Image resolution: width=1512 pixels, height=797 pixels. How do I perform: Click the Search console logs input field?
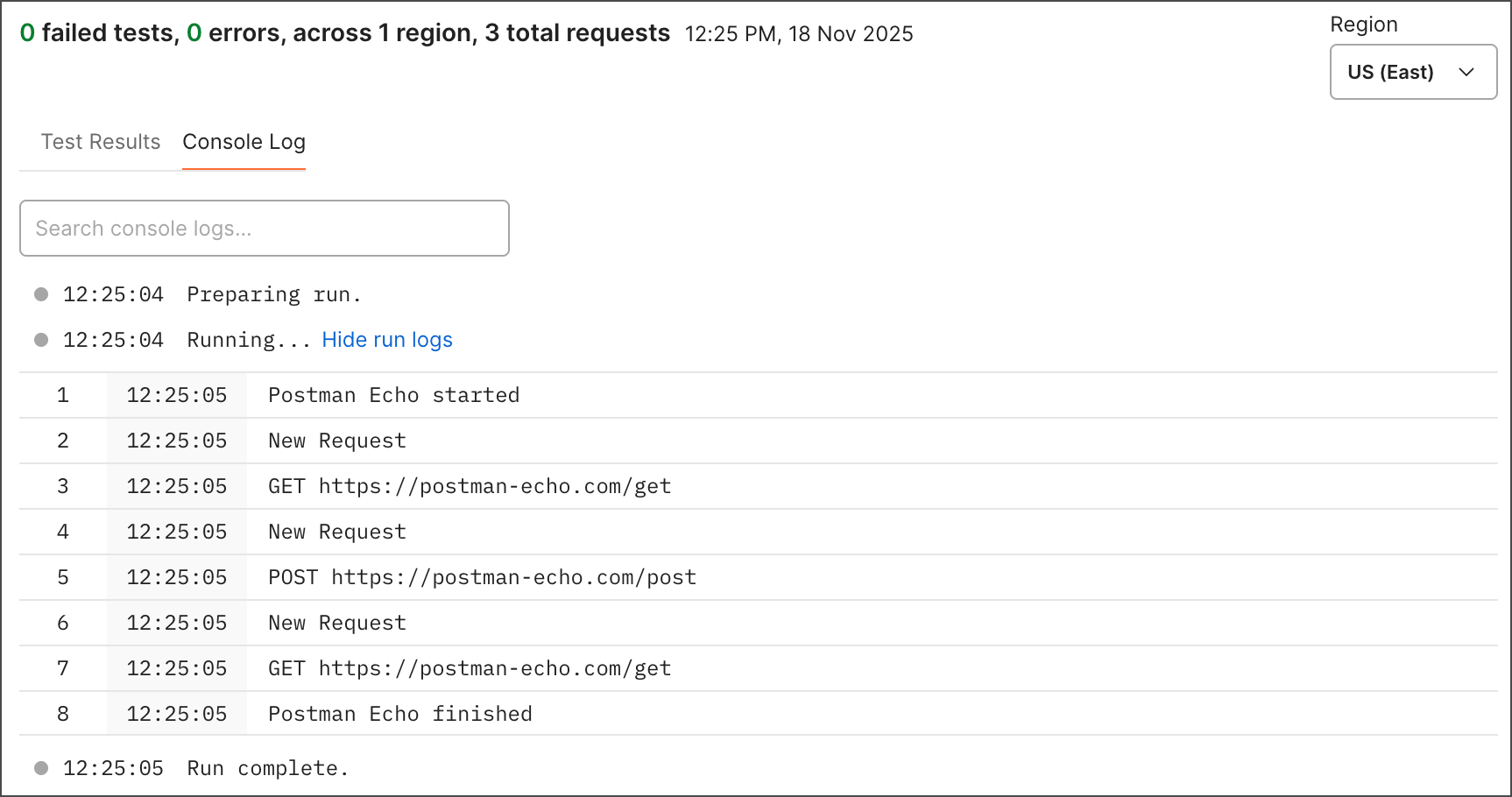click(264, 229)
